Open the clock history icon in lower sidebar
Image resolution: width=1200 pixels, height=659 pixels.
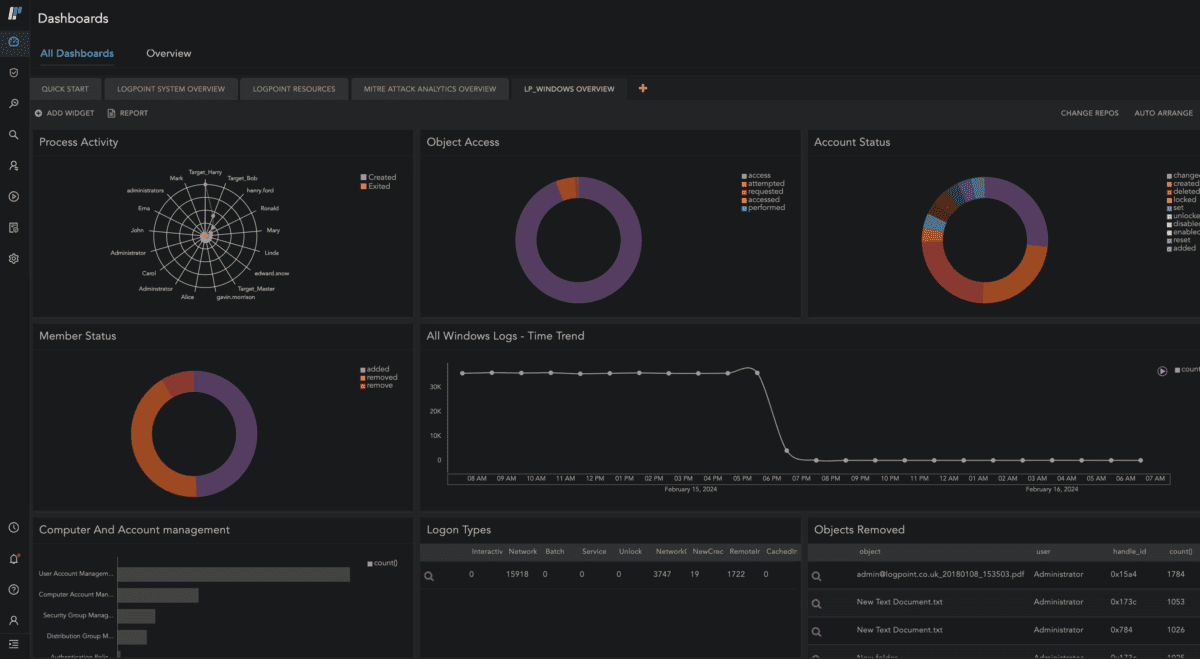[x=15, y=527]
